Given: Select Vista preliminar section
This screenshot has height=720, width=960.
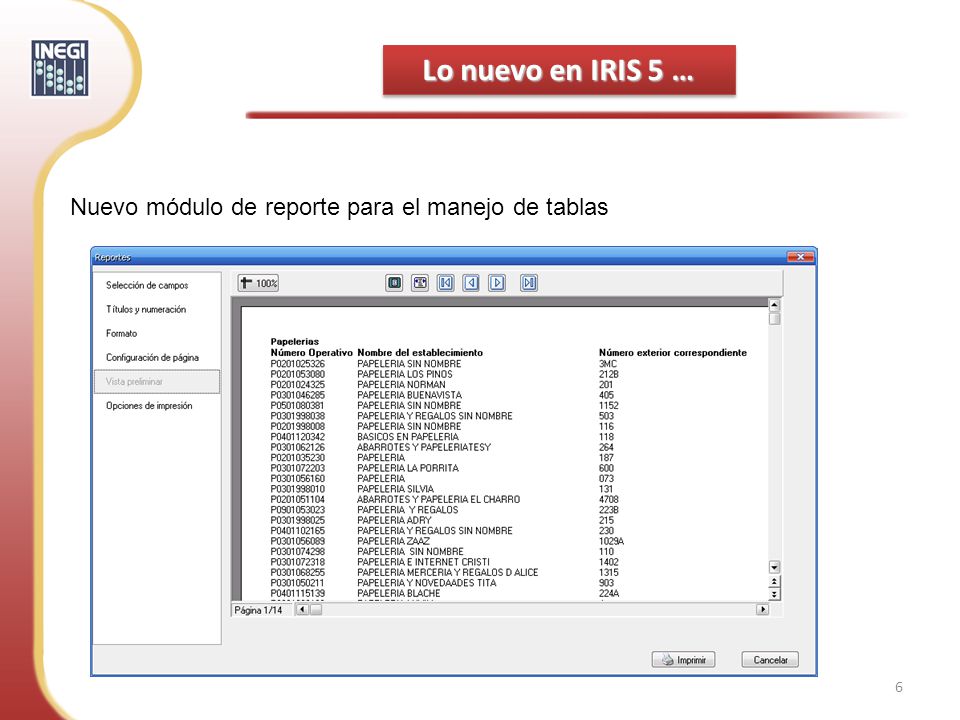Looking at the screenshot, I should [157, 381].
